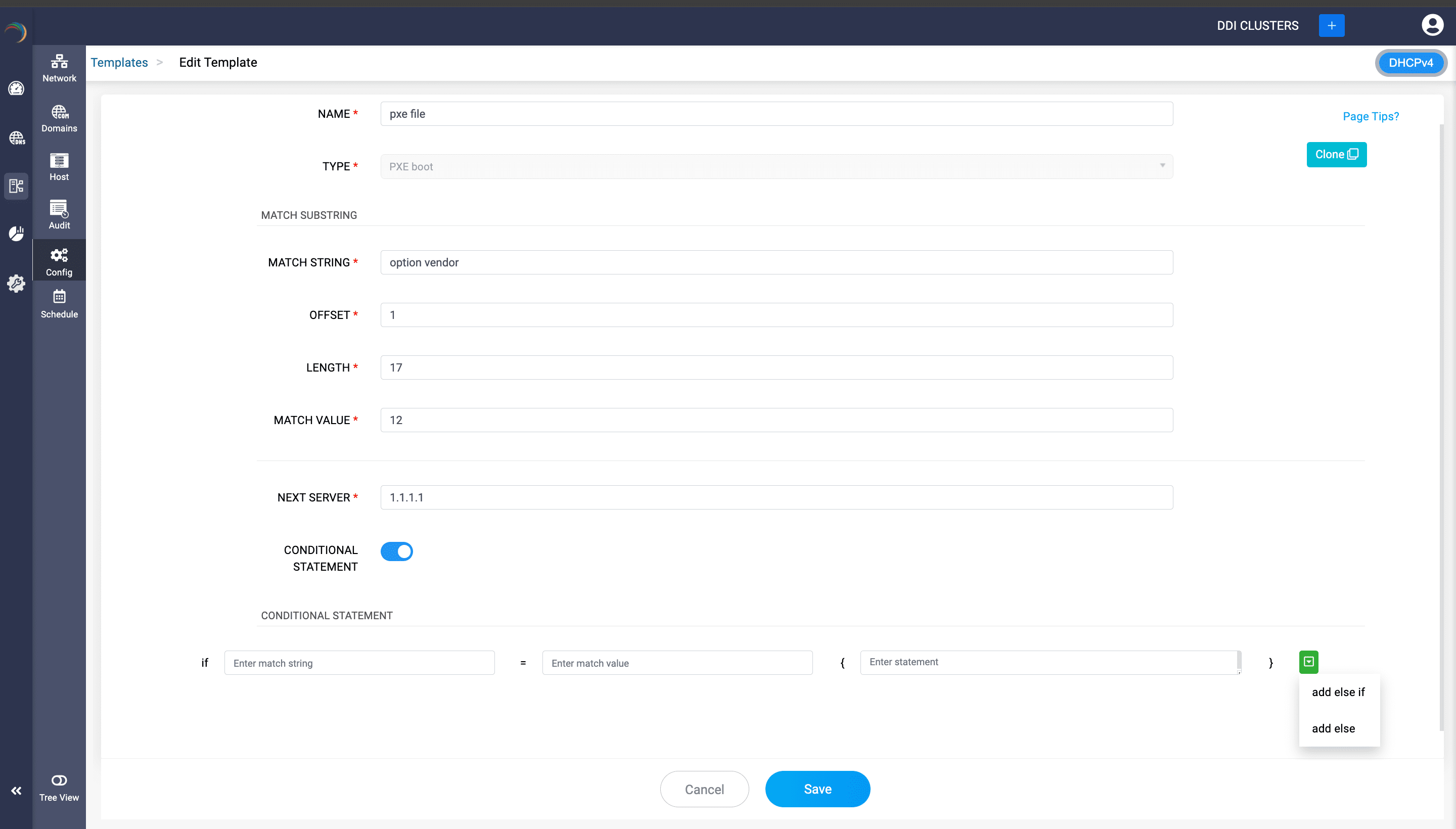
Task: Click the user account avatar icon
Action: tap(1432, 25)
